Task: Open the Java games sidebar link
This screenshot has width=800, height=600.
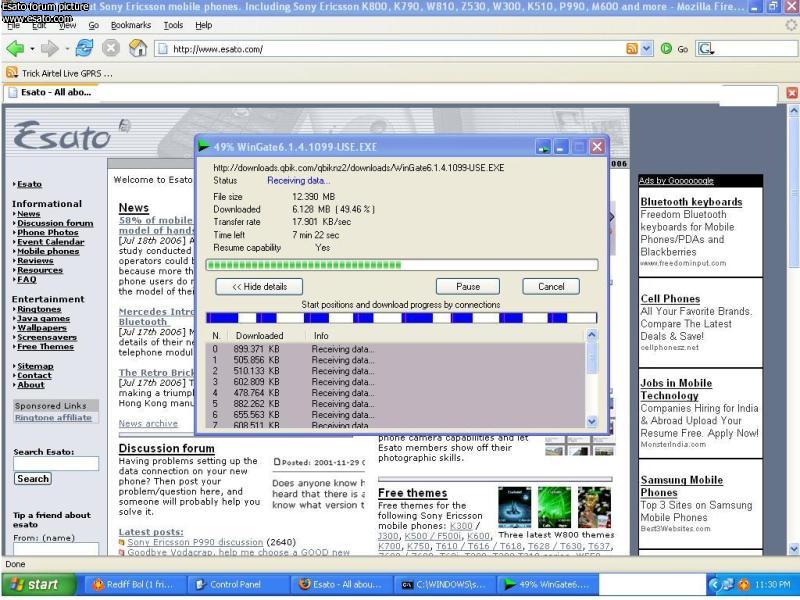Action: pos(43,318)
